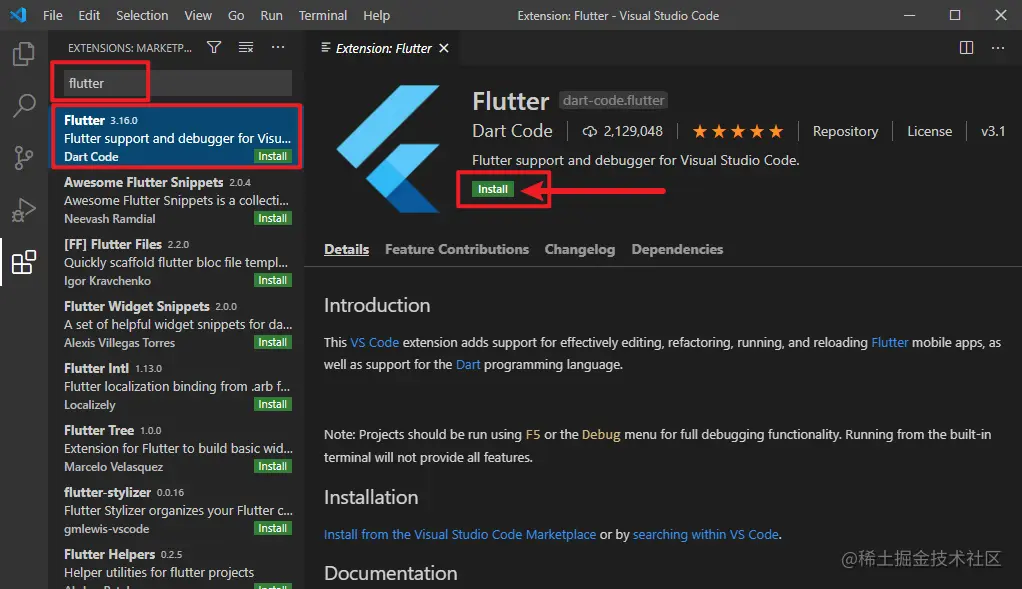The width and height of the screenshot is (1022, 589).
Task: Select the Flutter Tree list entry
Action: point(177,448)
